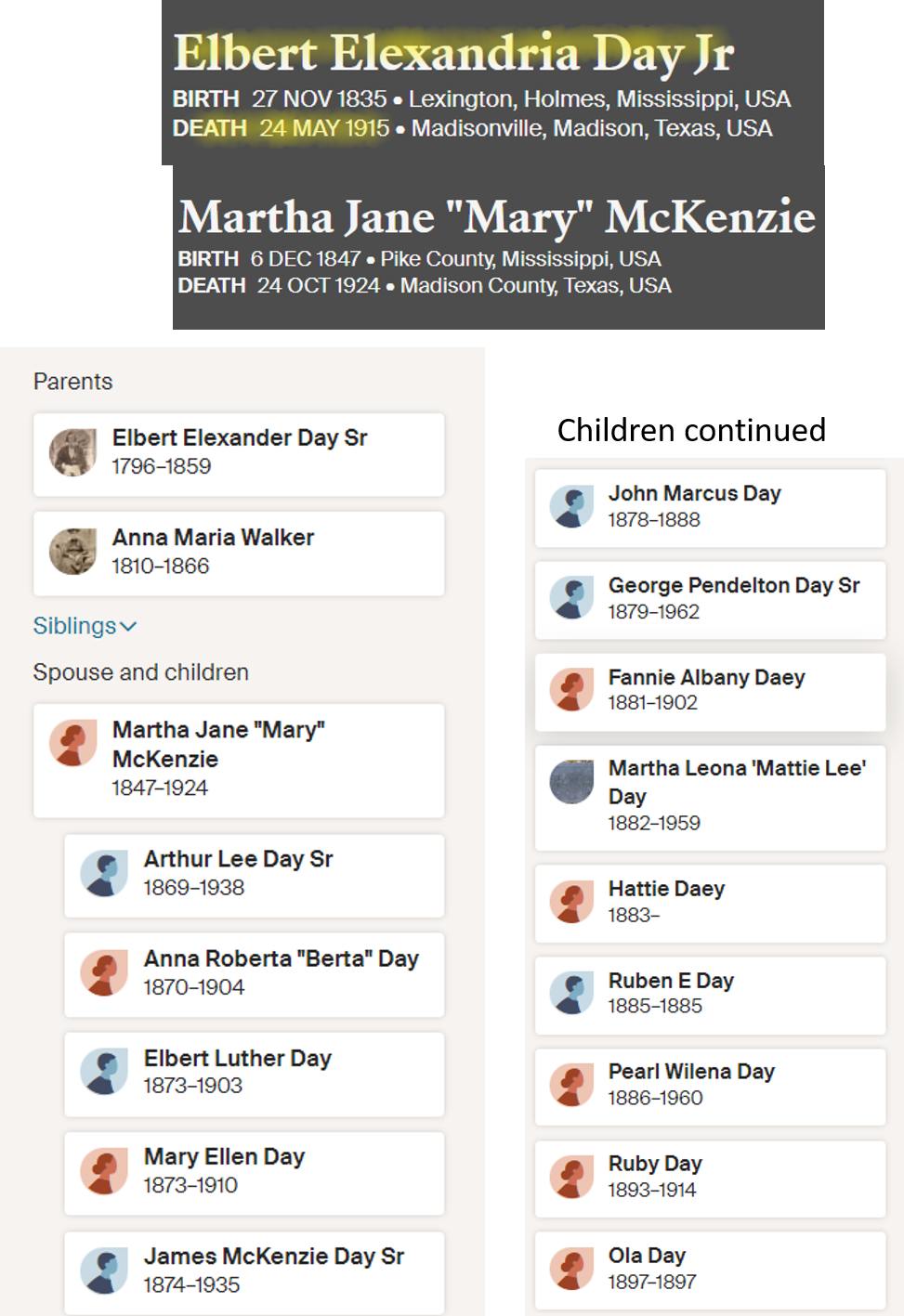Open Pearl Wilena Day's profile
Image resolution: width=904 pixels, height=1316 pixels.
coord(691,1072)
